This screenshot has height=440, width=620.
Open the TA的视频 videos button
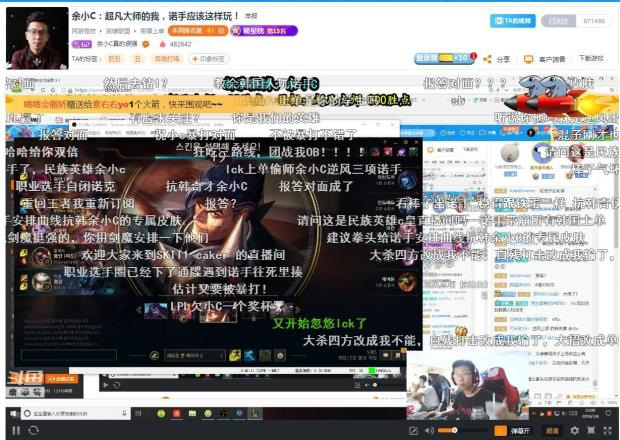(x=513, y=21)
